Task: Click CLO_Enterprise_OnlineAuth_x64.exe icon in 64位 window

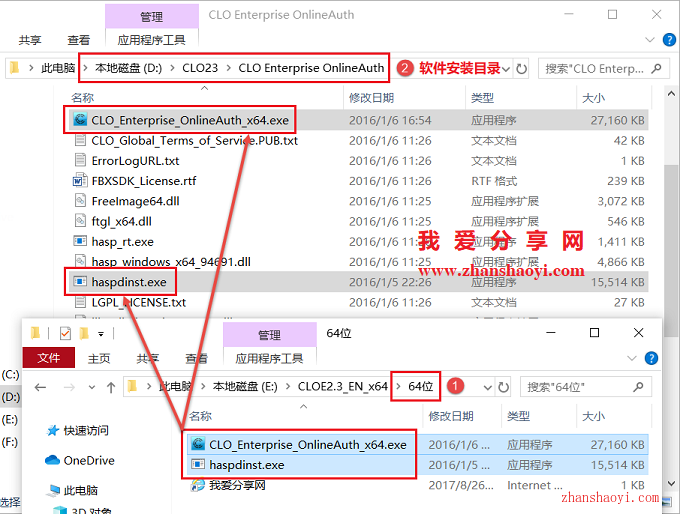Action: tap(198, 444)
